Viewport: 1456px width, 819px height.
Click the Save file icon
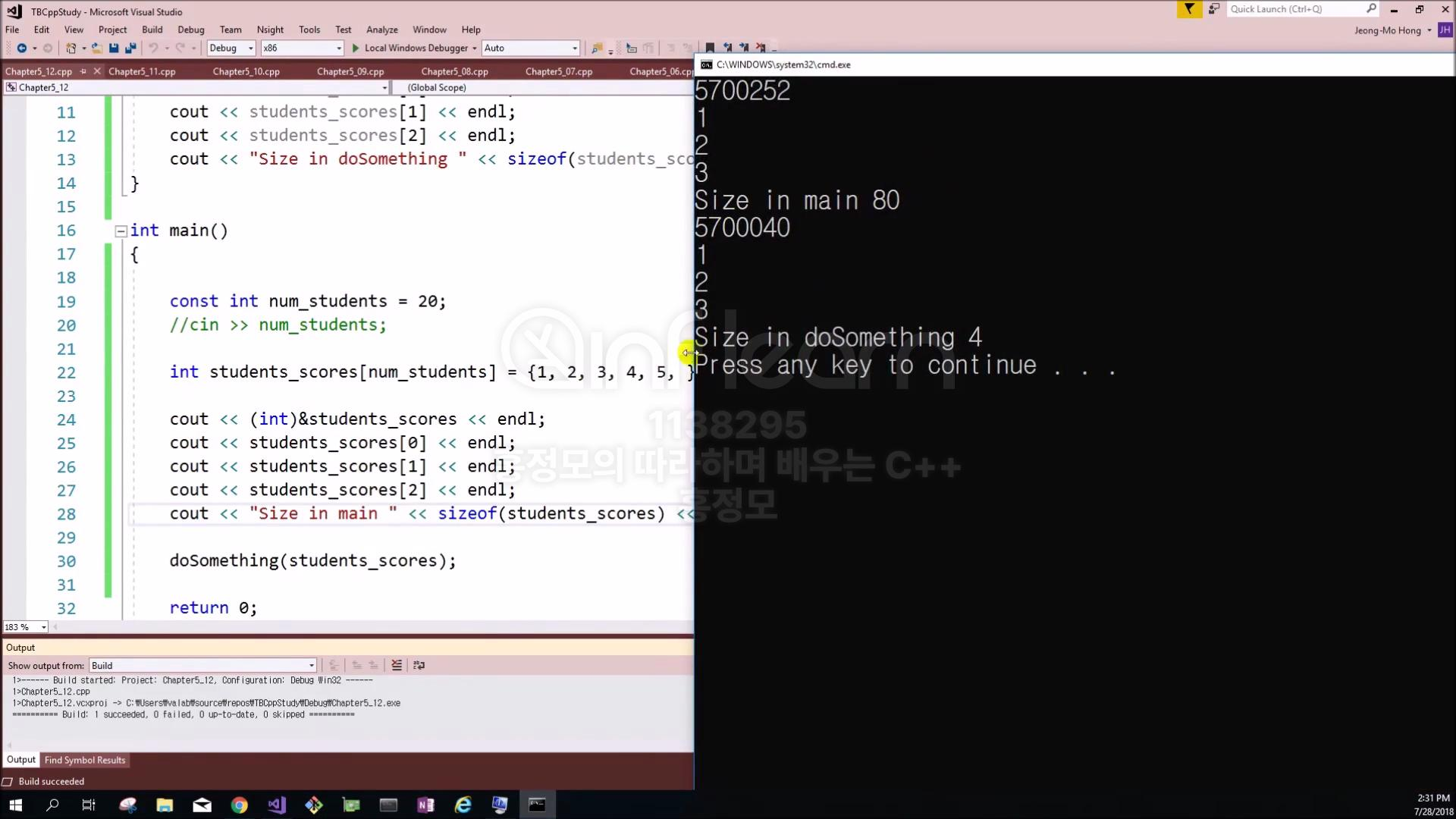114,48
